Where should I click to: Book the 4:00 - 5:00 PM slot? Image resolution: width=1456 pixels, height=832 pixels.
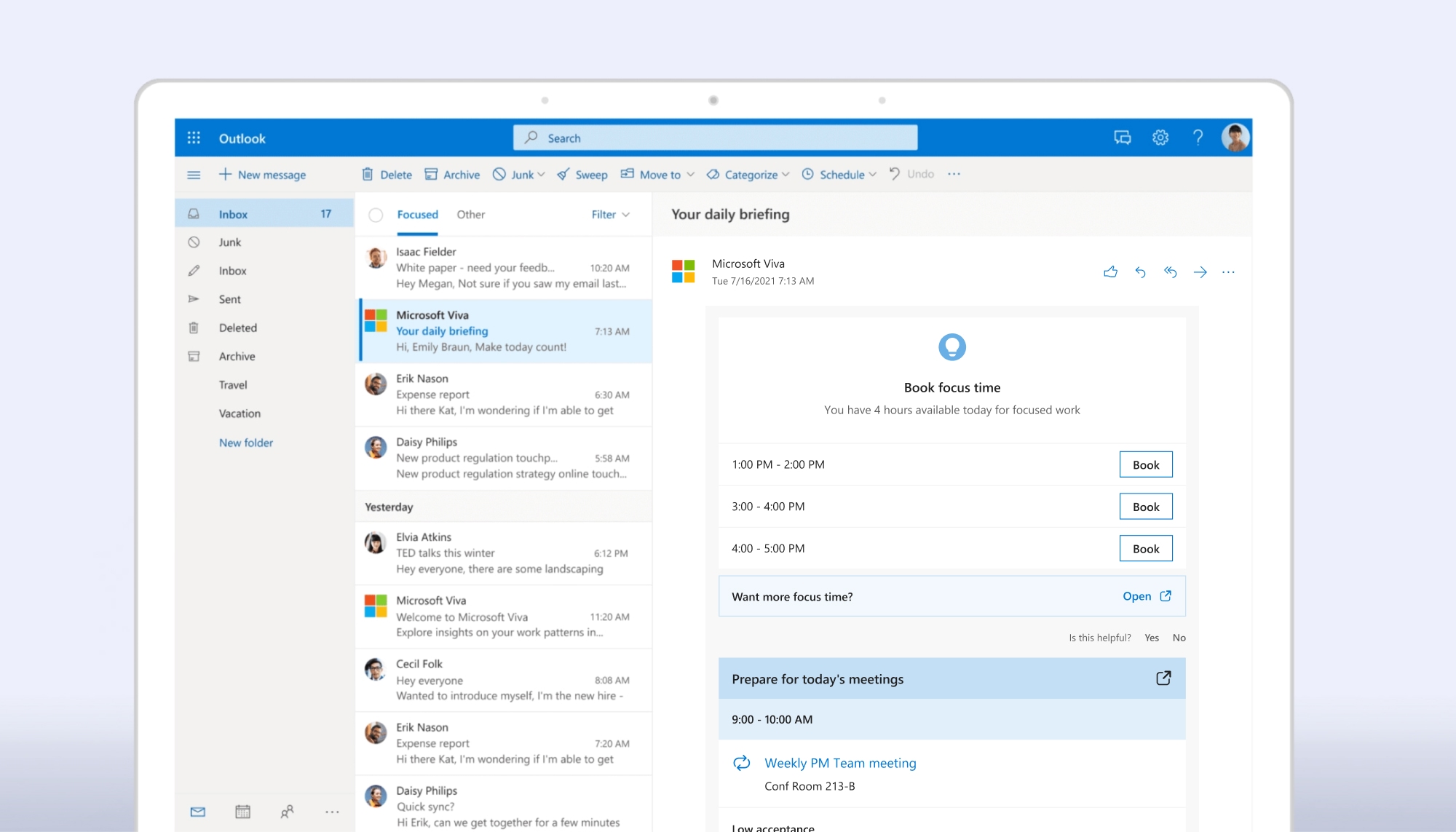[1145, 549]
